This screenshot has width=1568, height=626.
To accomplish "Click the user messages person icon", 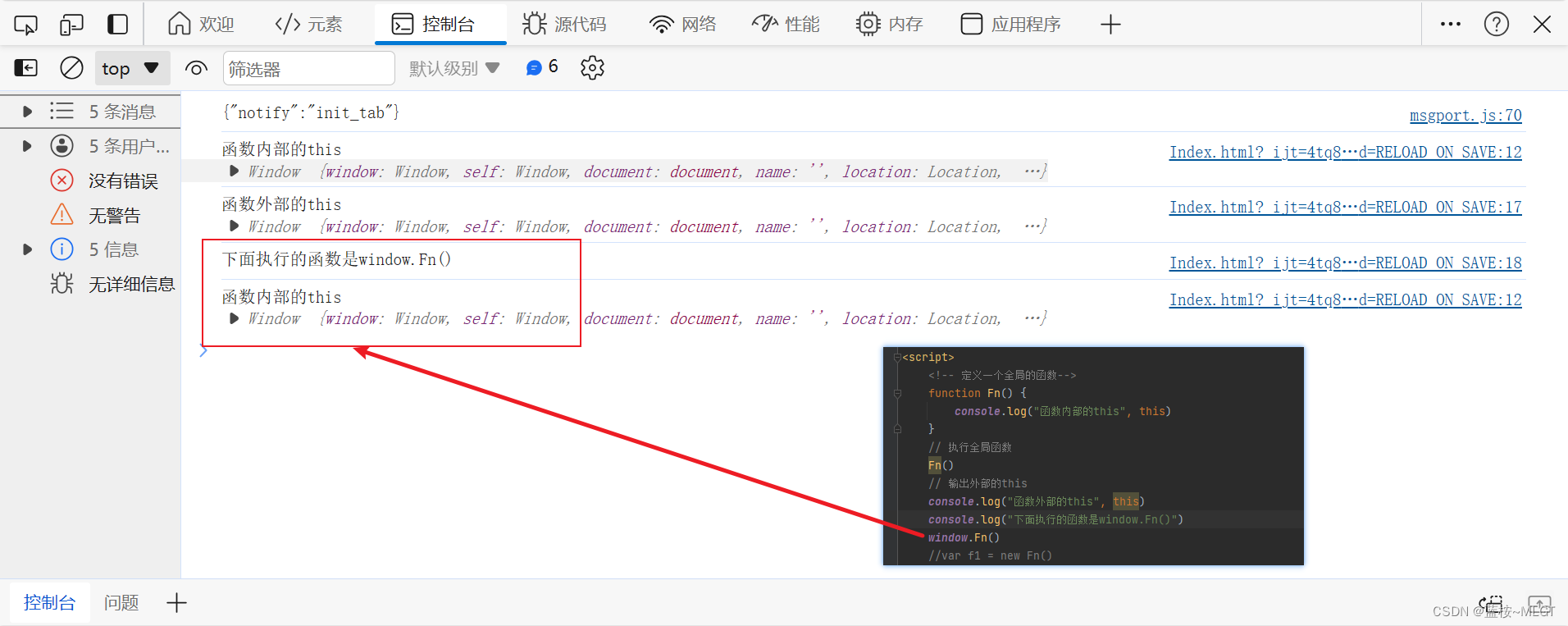I will [62, 146].
